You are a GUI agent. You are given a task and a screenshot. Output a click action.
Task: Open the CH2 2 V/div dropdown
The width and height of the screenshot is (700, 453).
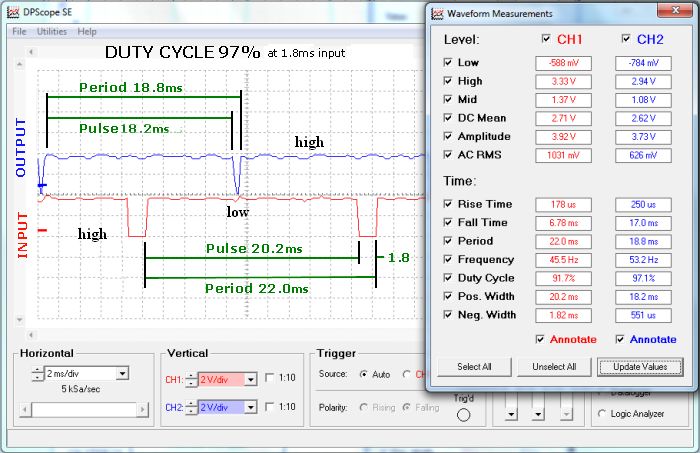(251, 407)
